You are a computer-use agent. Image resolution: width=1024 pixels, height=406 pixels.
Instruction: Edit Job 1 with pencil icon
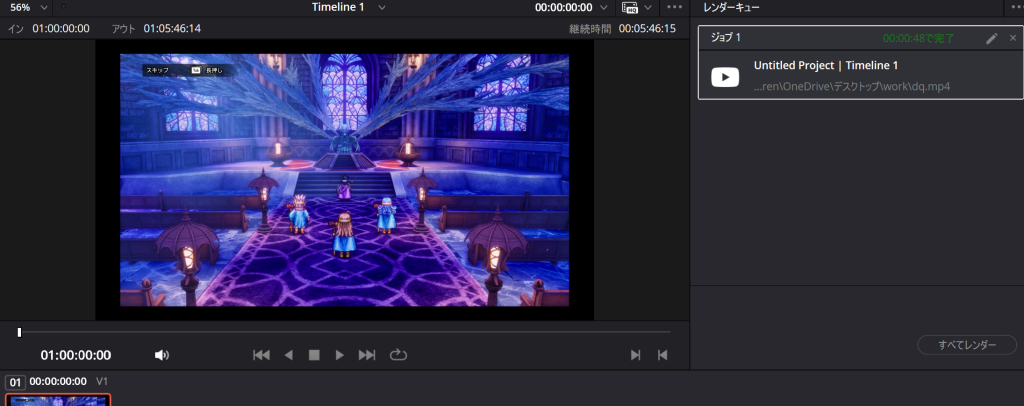992,38
